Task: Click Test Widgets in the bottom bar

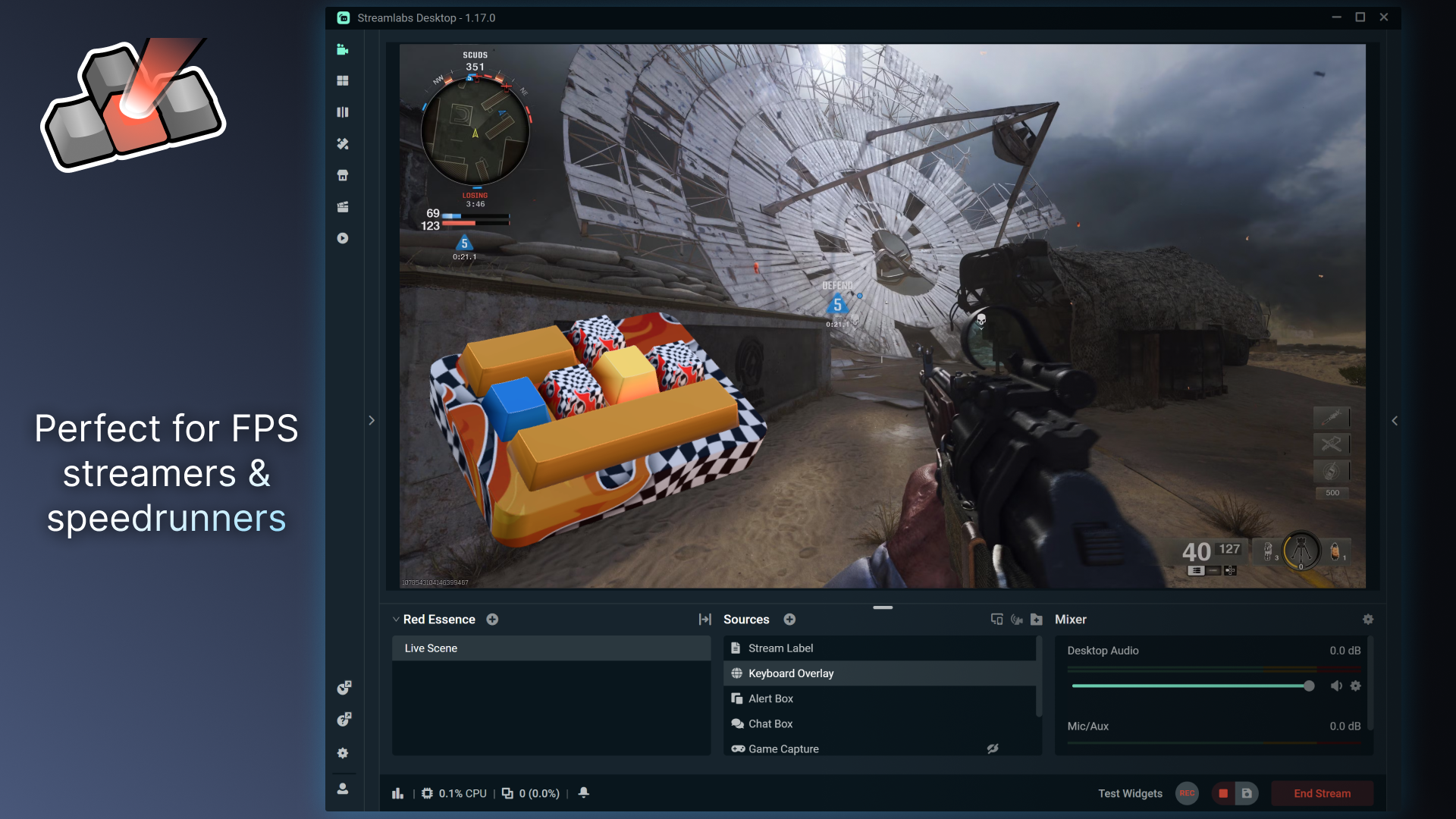Action: (1130, 793)
